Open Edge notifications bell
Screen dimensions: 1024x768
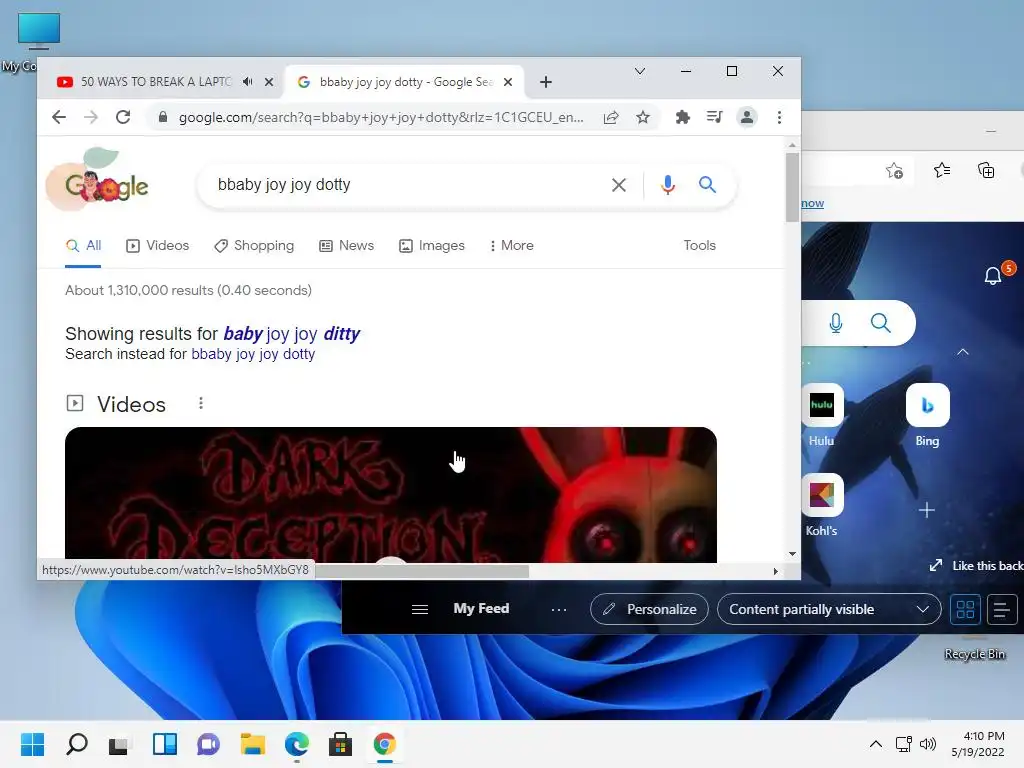[x=993, y=276]
